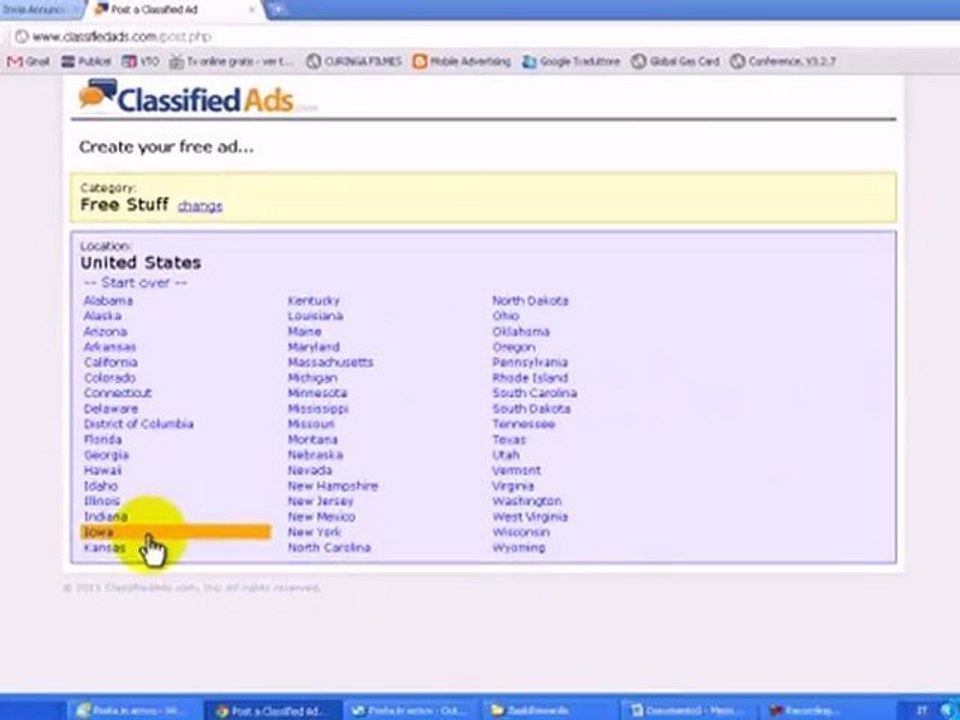Image resolution: width=960 pixels, height=720 pixels.
Task: Choose Arizona from the state list
Action: click(105, 331)
